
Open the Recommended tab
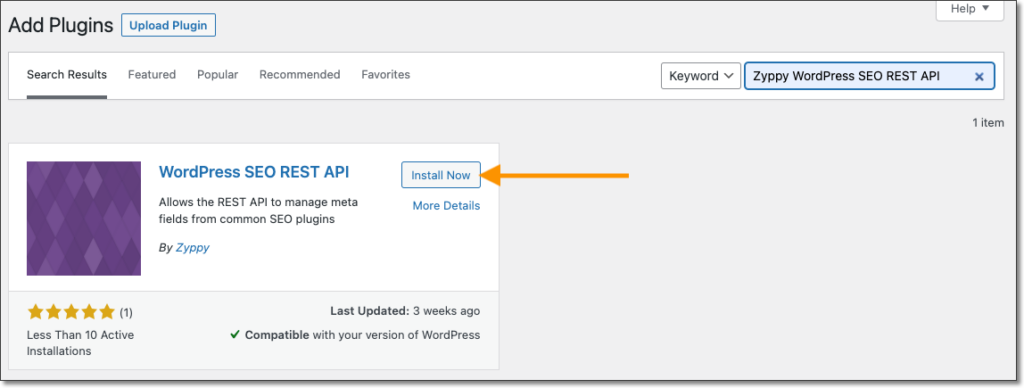(300, 74)
